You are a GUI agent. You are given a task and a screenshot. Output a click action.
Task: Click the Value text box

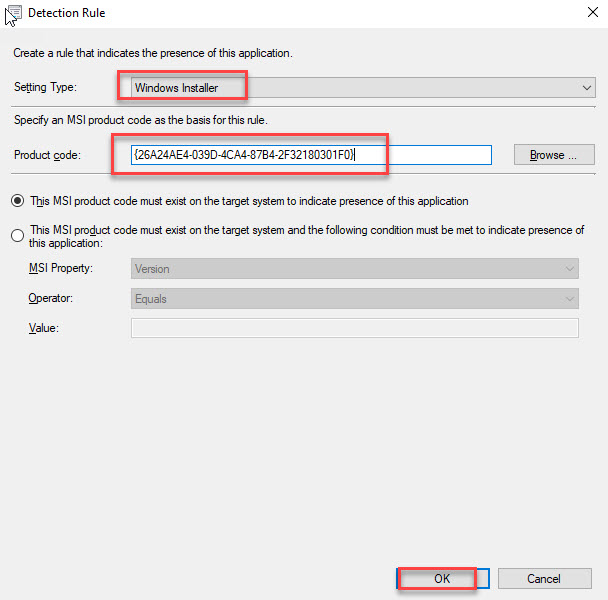pos(355,329)
